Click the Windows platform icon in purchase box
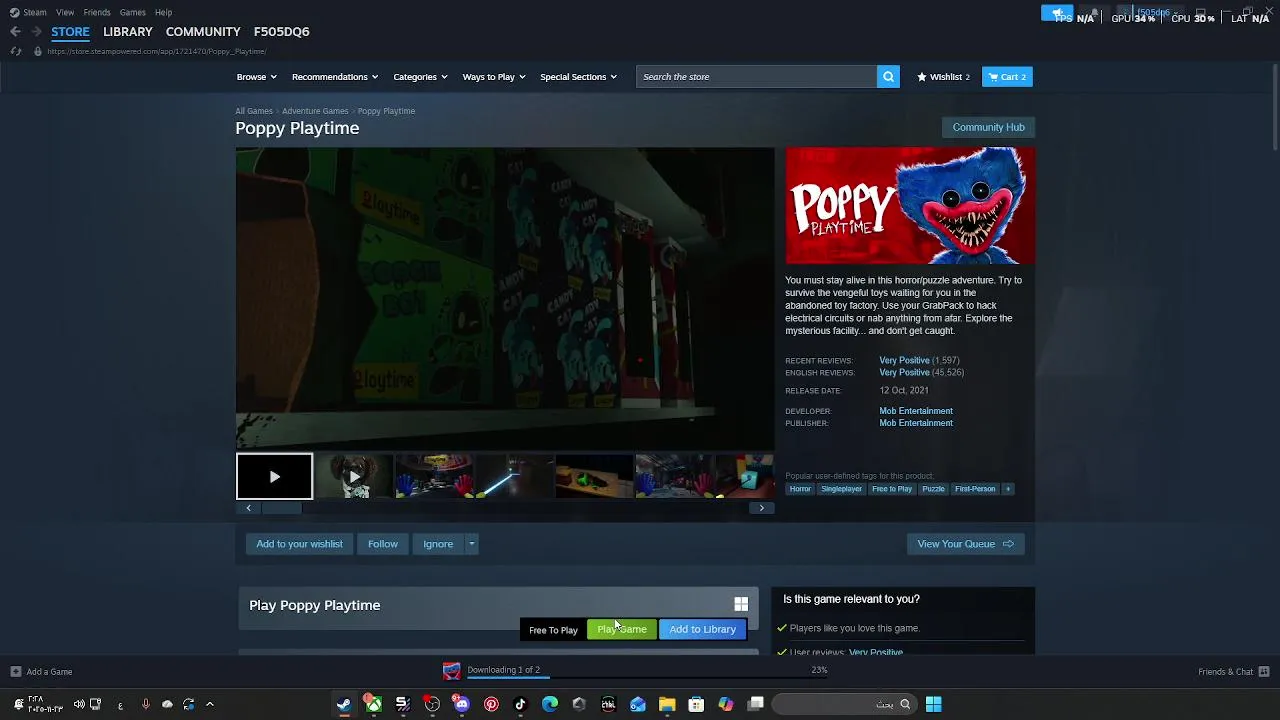 pos(741,604)
